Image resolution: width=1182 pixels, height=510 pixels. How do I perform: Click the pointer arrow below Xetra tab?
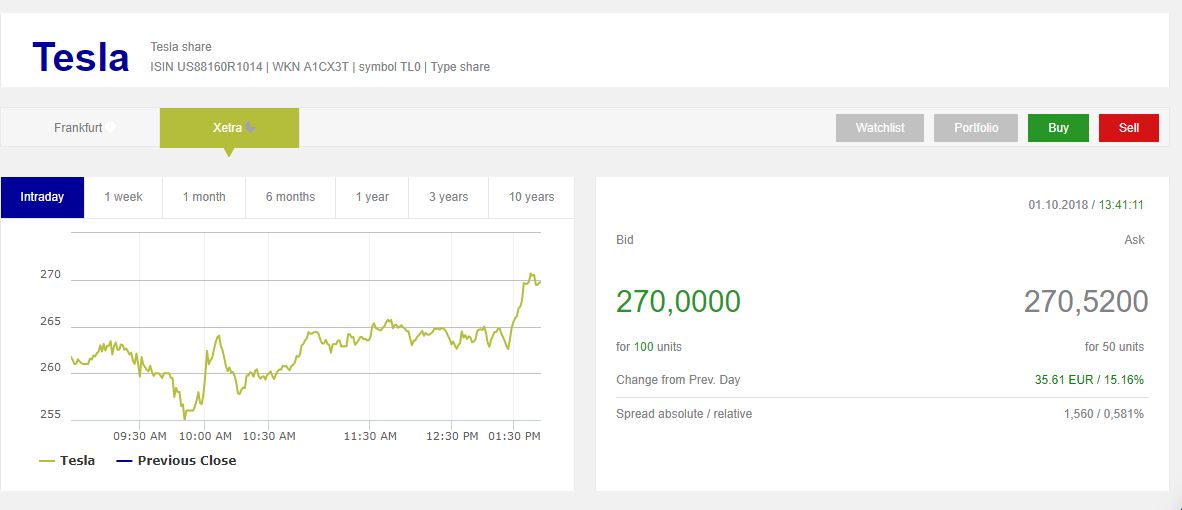click(x=229, y=153)
